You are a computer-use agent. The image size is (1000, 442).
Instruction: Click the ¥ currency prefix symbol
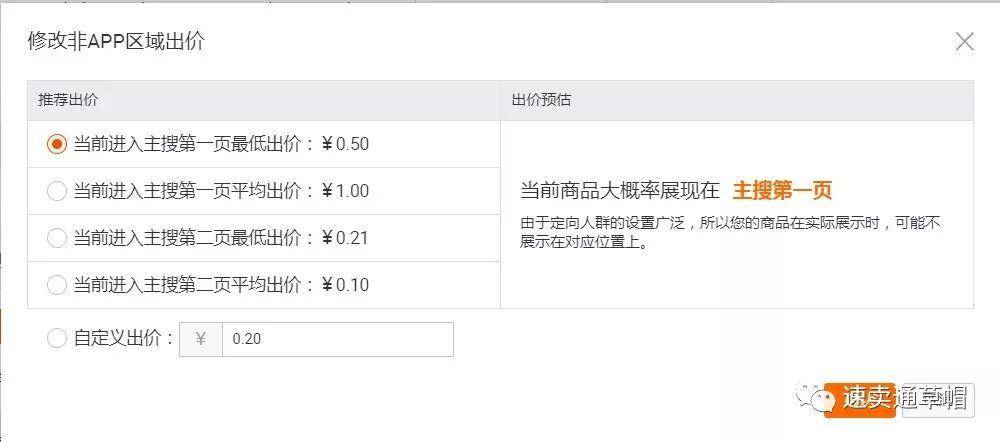click(x=200, y=339)
